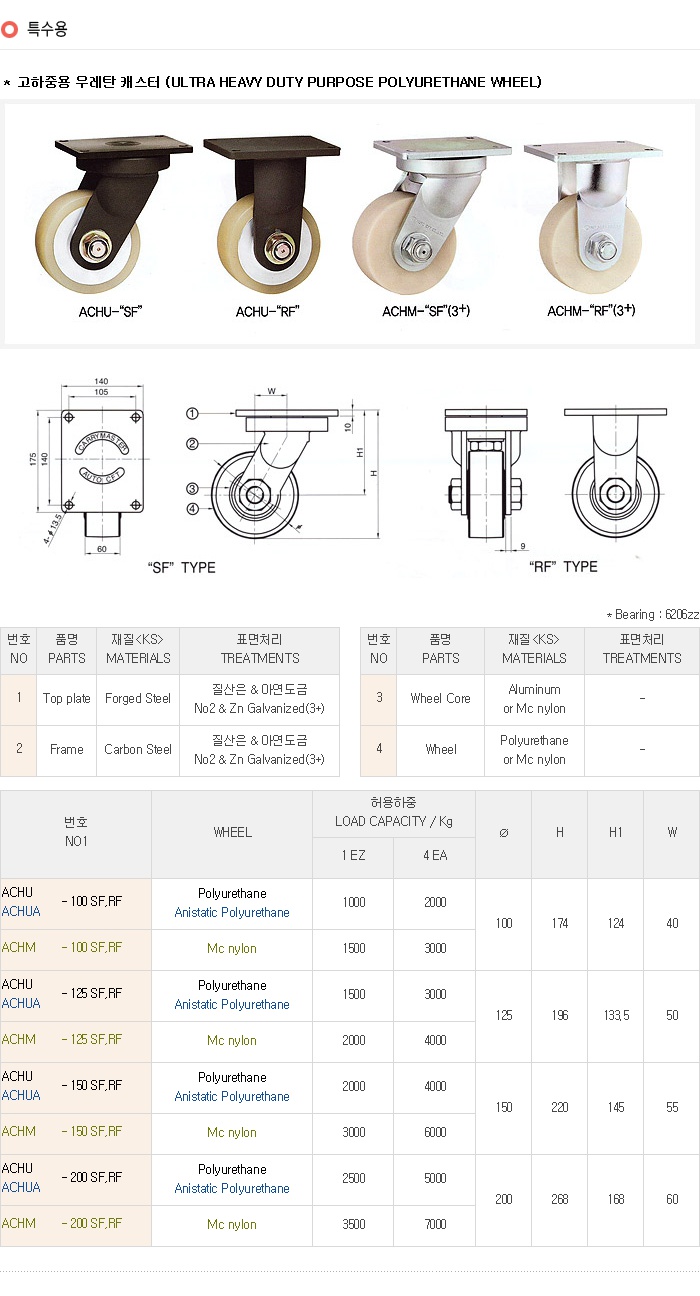Viewport: 700px width, 1296px height.
Task: Select the ACHM -100 SF,RF model cell
Action: (x=76, y=948)
